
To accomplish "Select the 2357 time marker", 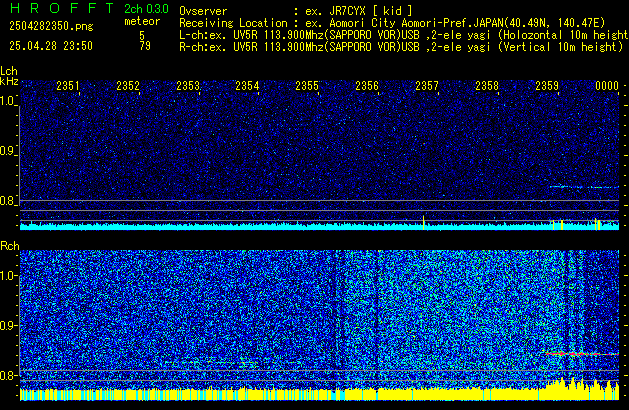I will click(x=427, y=86).
